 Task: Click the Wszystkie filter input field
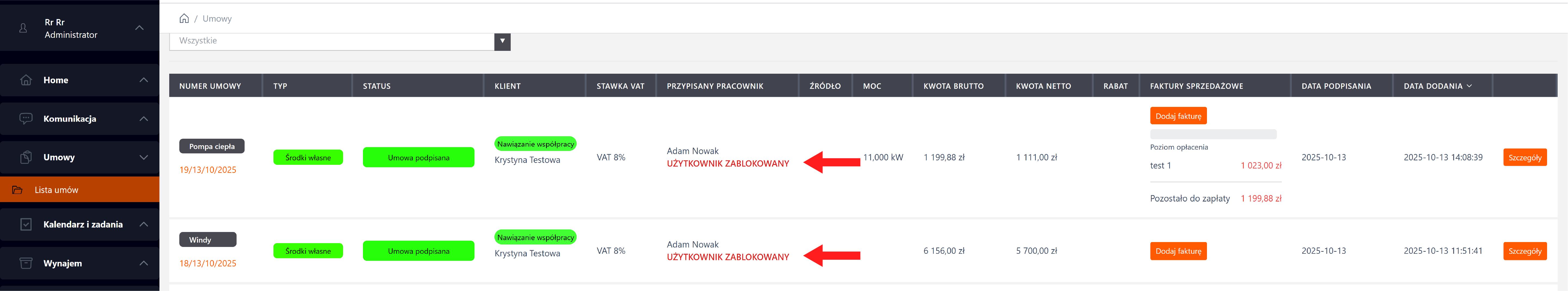(332, 41)
